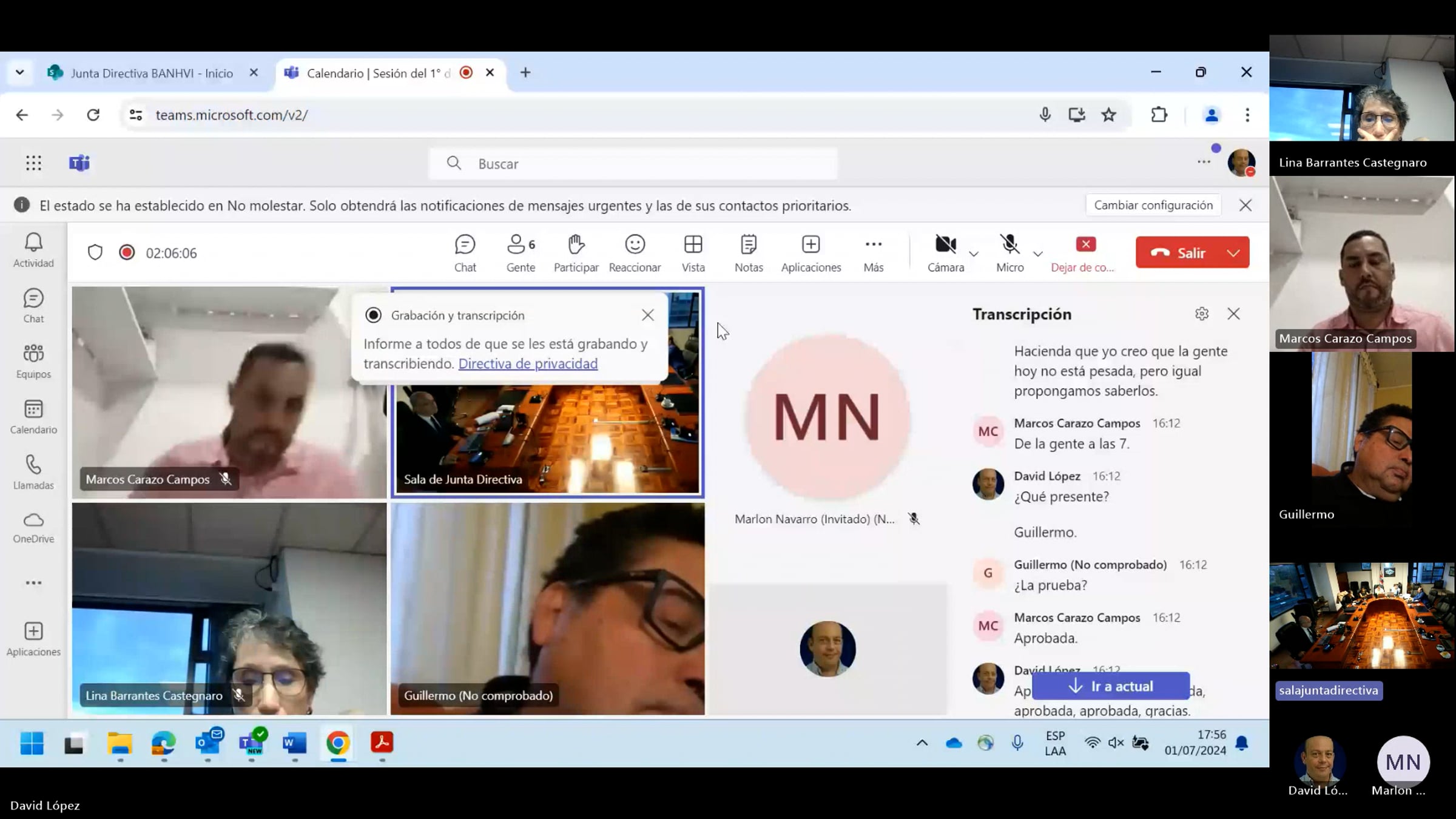Open Transcripción settings gear
Image resolution: width=1456 pixels, height=819 pixels.
pyautogui.click(x=1202, y=314)
